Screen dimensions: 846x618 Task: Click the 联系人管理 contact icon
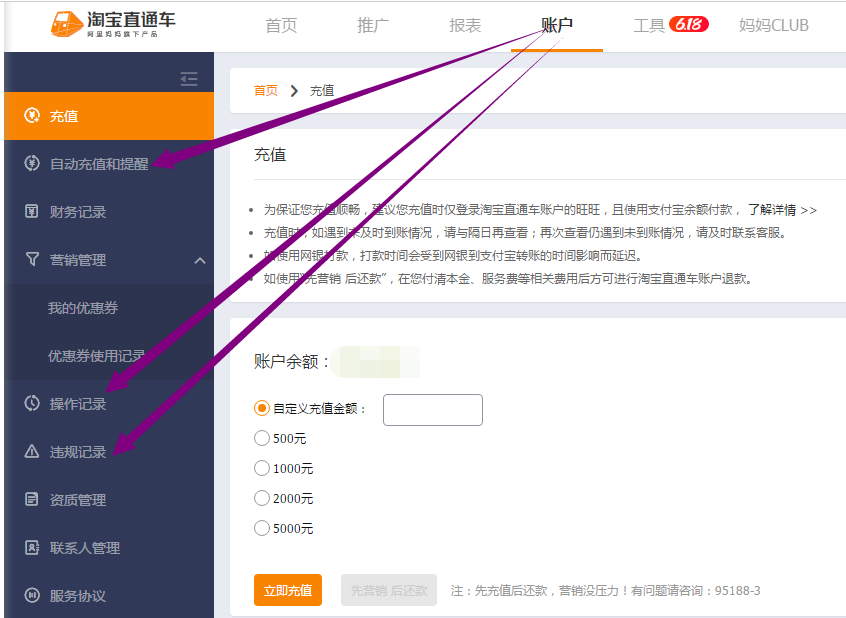[x=32, y=547]
